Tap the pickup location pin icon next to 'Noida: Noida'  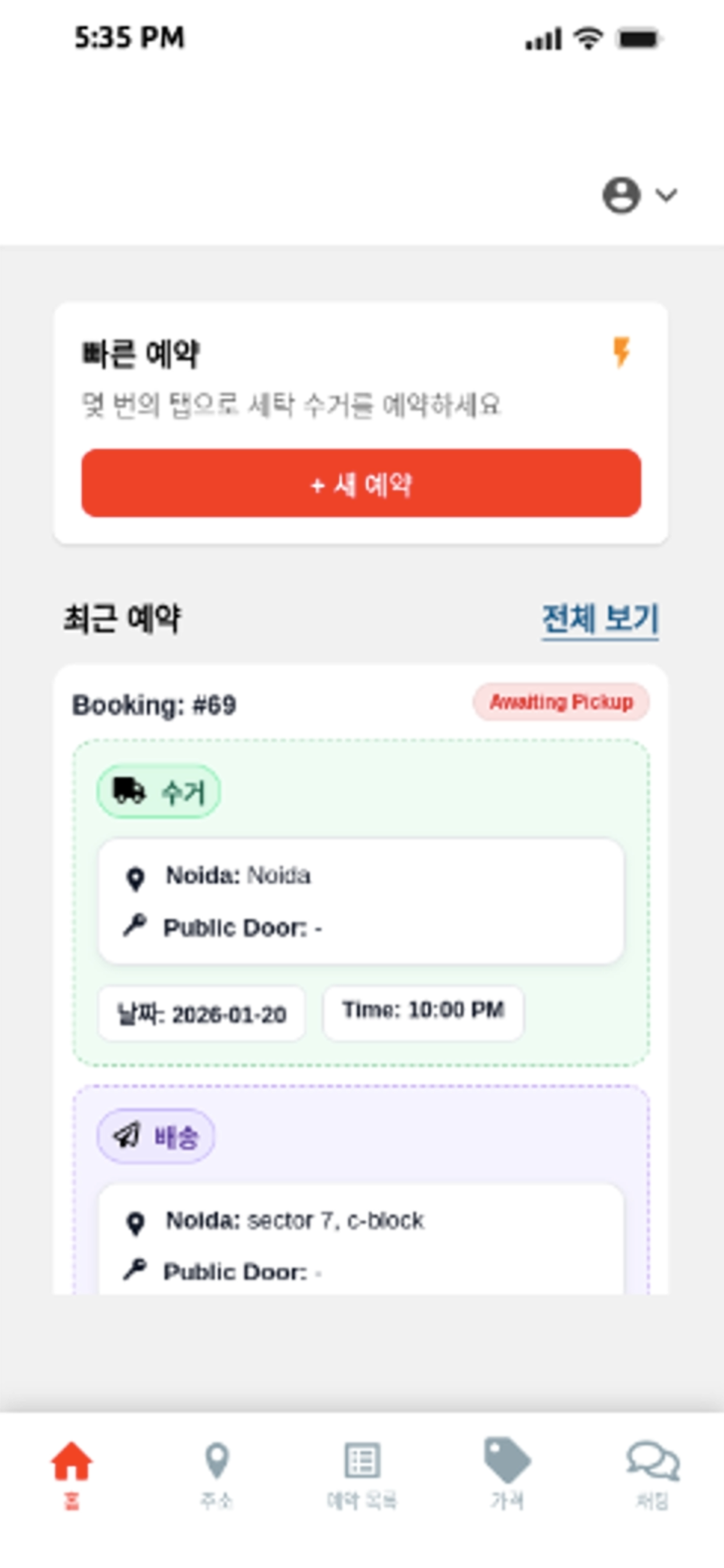pos(135,879)
